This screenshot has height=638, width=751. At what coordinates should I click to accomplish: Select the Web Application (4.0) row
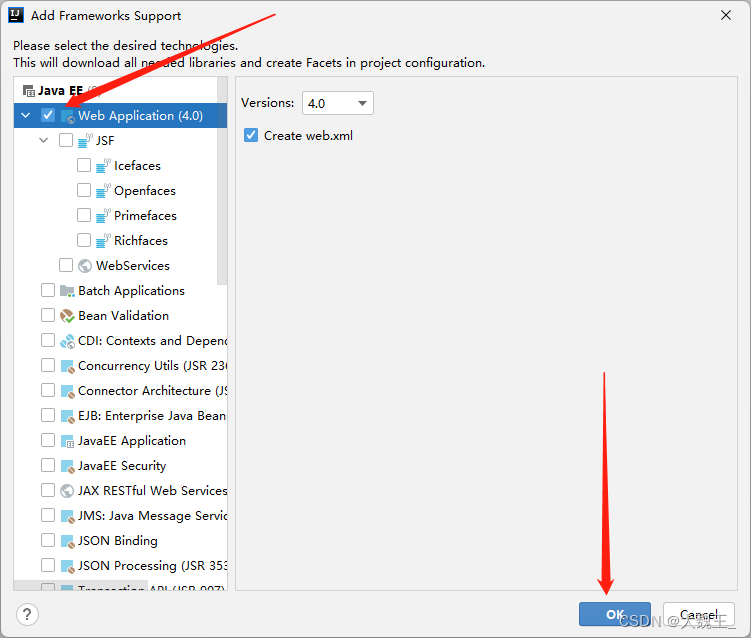point(120,115)
